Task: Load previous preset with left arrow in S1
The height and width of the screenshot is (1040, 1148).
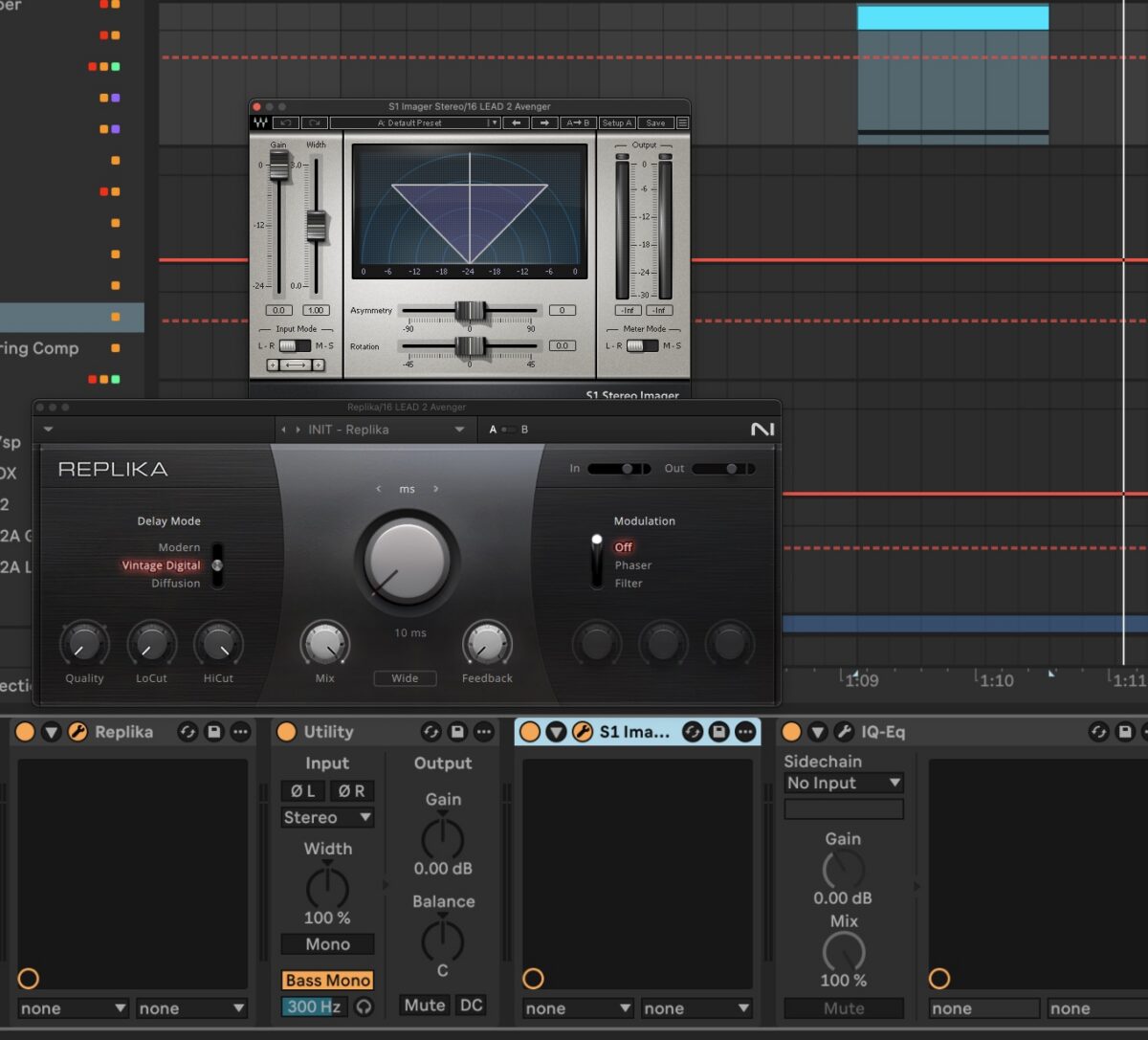Action: [517, 122]
